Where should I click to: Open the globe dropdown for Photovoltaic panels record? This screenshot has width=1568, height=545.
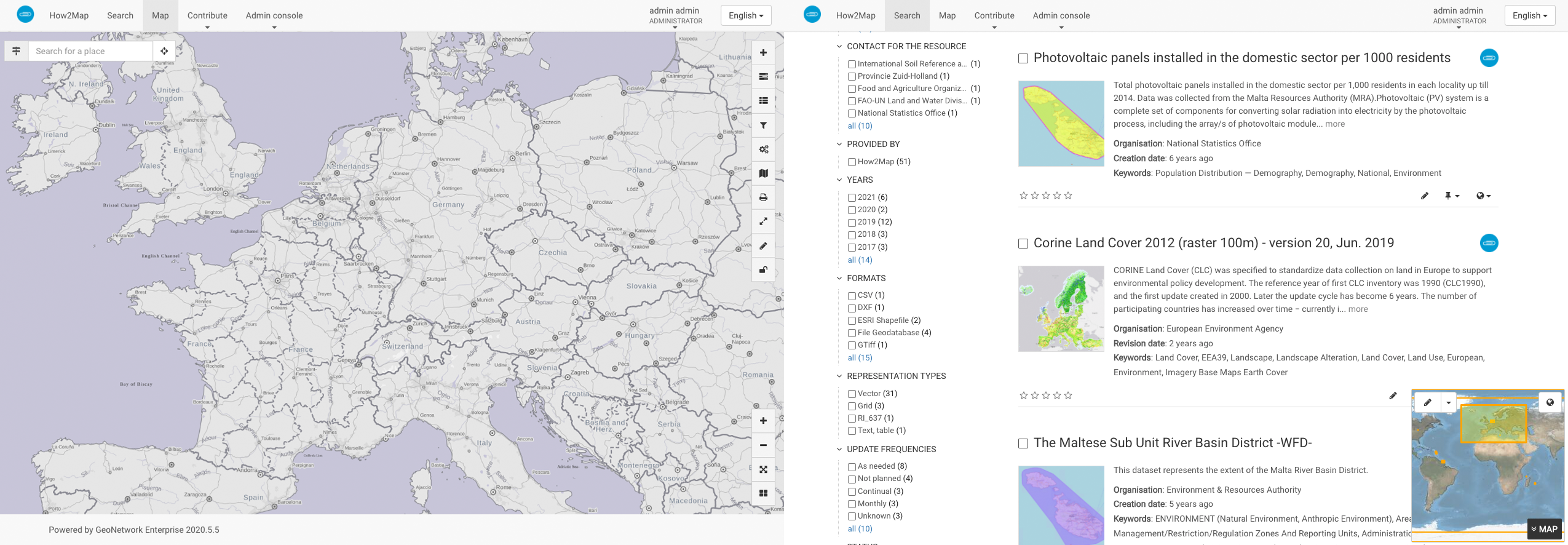pyautogui.click(x=1483, y=196)
